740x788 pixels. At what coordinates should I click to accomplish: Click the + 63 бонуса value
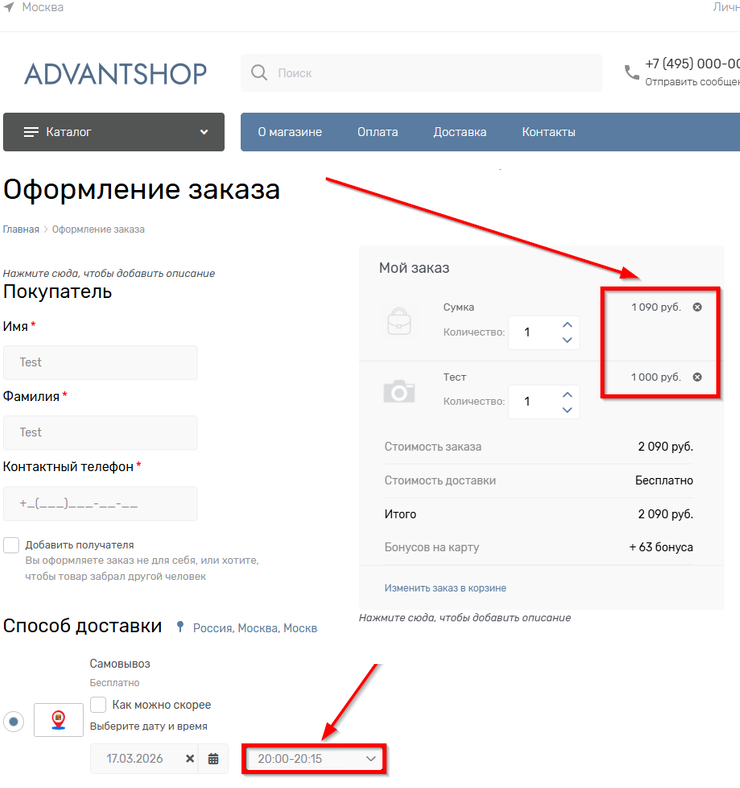pos(661,547)
